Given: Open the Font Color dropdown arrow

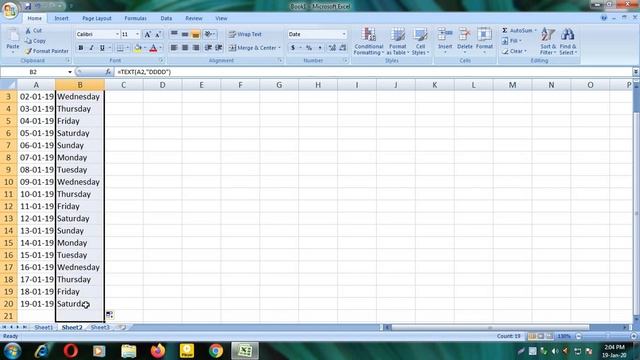Looking at the screenshot, I should tap(160, 48).
